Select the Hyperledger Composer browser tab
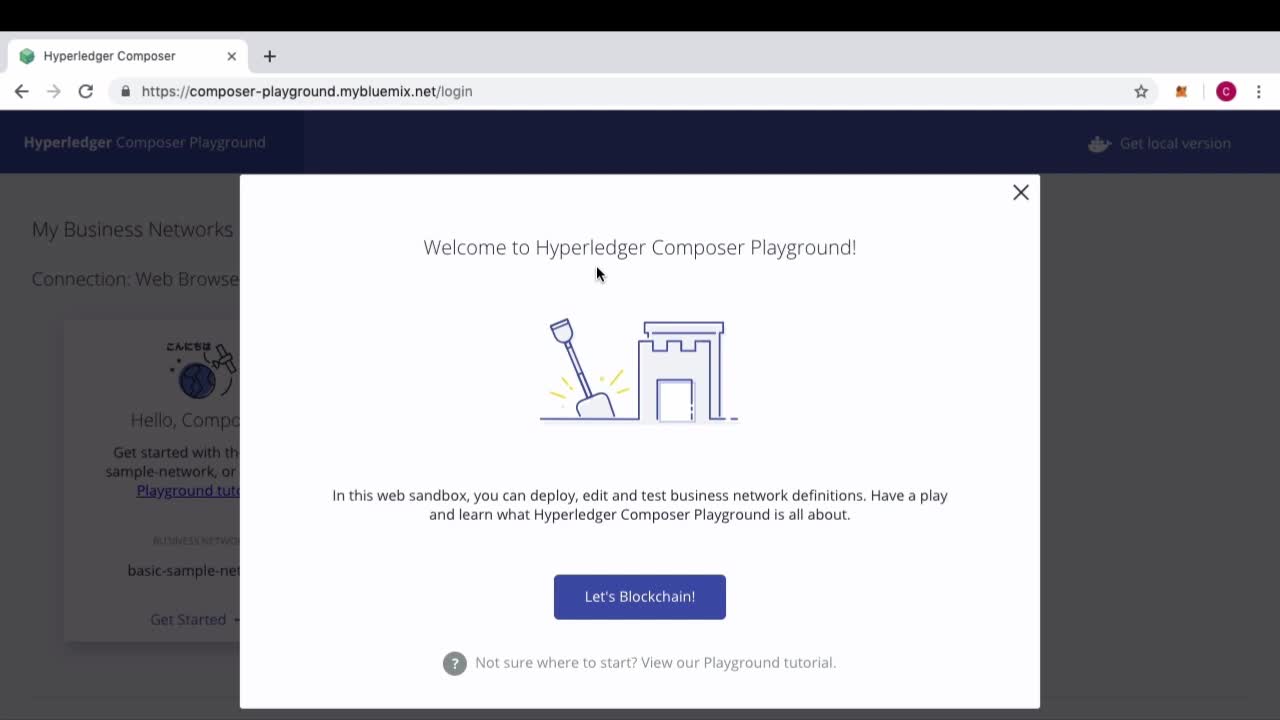Viewport: 1280px width, 720px height. [x=128, y=56]
